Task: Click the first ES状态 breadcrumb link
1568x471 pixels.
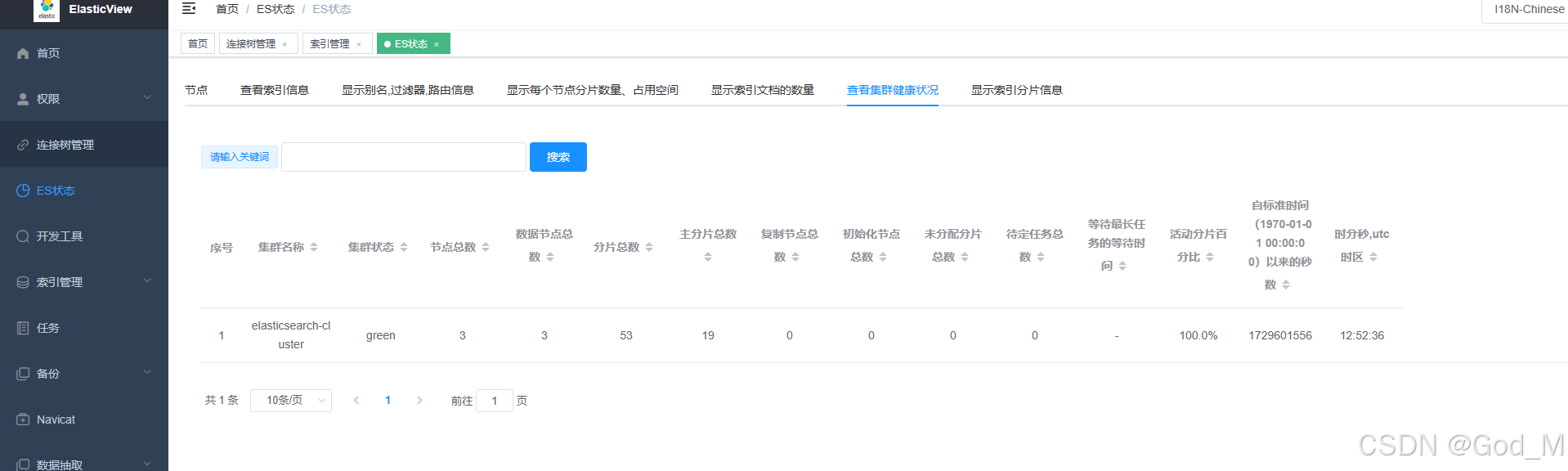Action: (276, 9)
